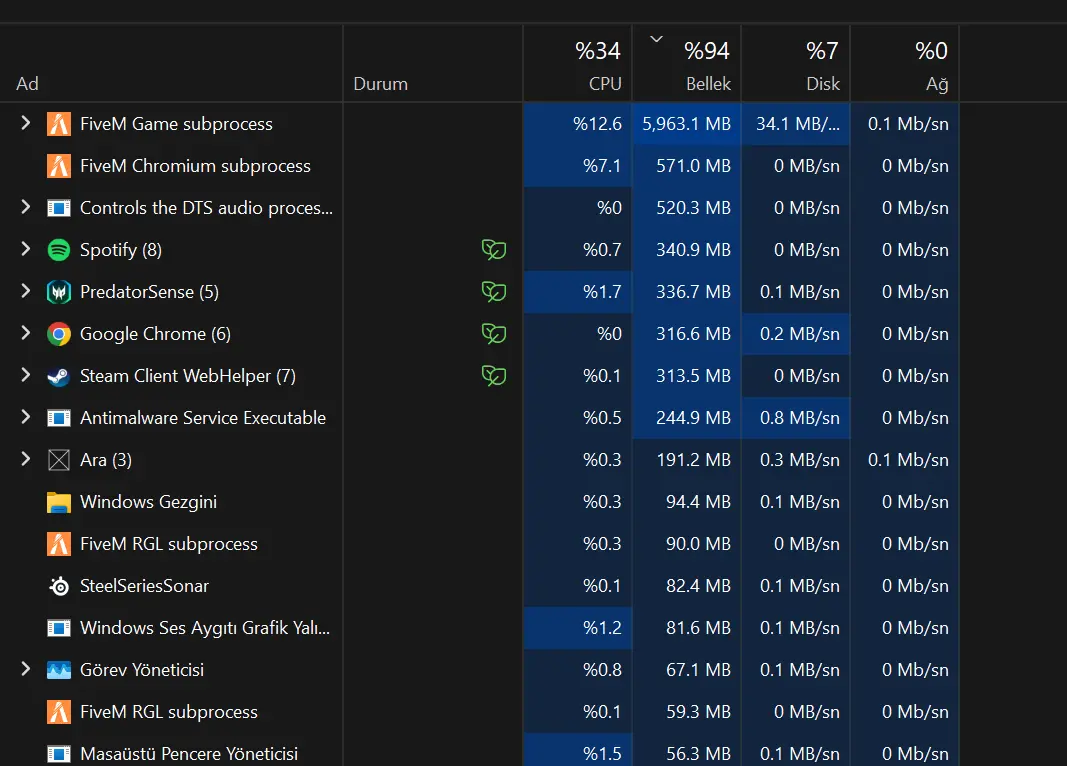Viewport: 1067px width, 766px height.
Task: Expand the Steam Client WebHelper (7) group
Action: pos(26,375)
